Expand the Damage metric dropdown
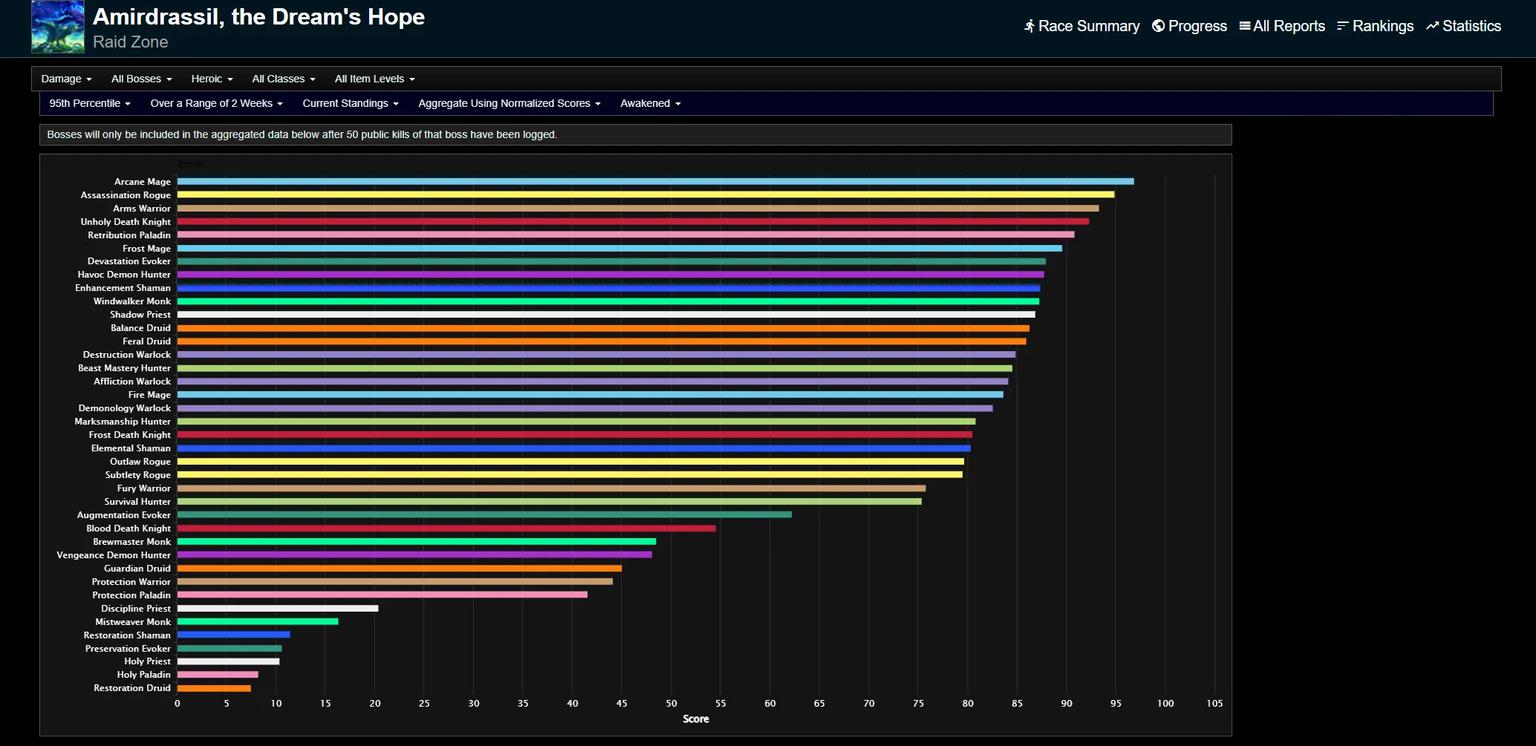 coord(66,79)
